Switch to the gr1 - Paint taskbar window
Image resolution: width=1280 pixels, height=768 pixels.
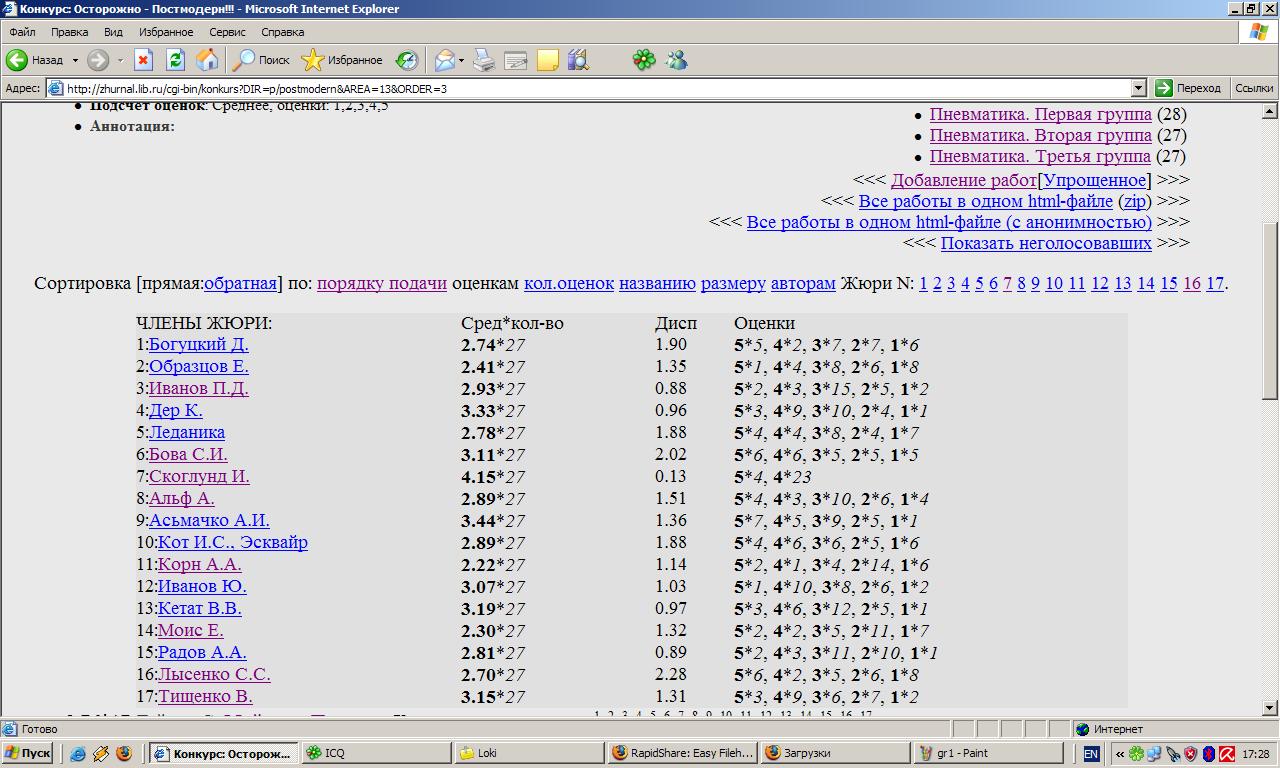pos(987,753)
